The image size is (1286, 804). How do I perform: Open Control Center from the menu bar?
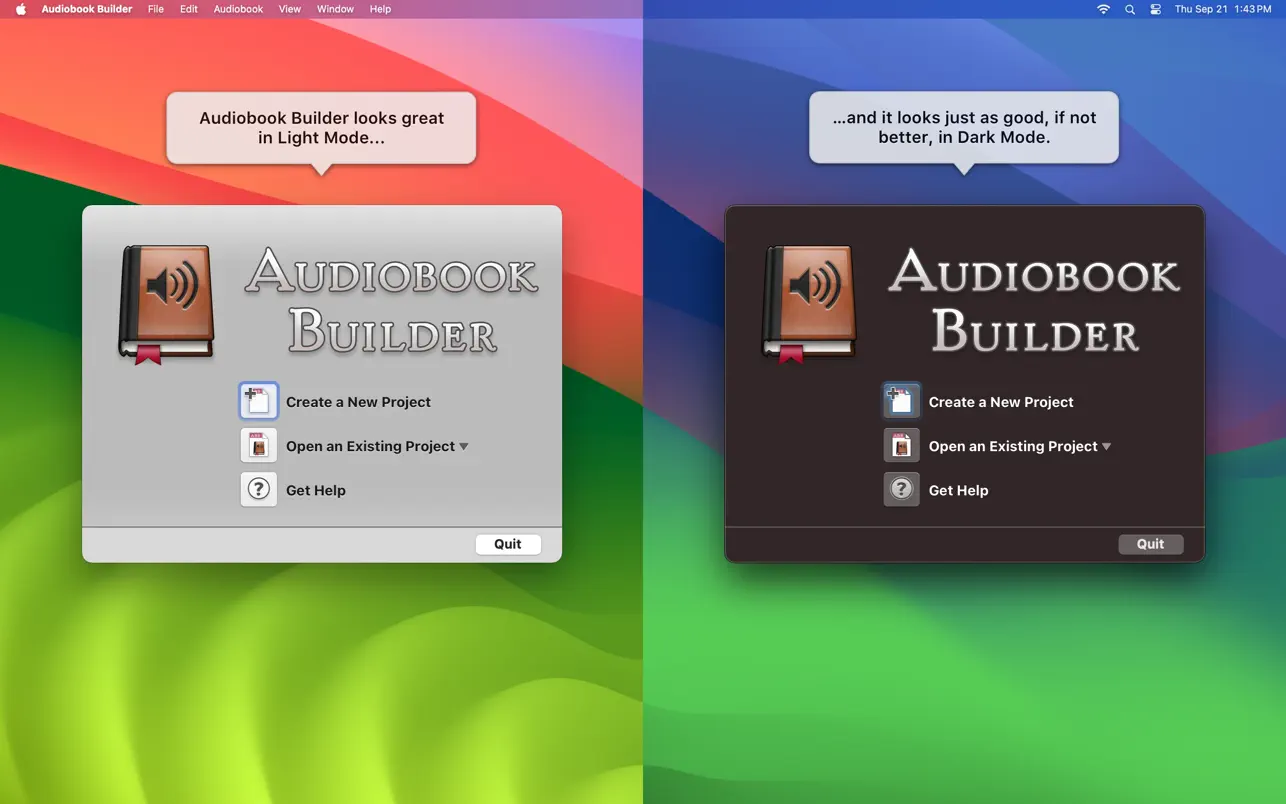[x=1155, y=9]
